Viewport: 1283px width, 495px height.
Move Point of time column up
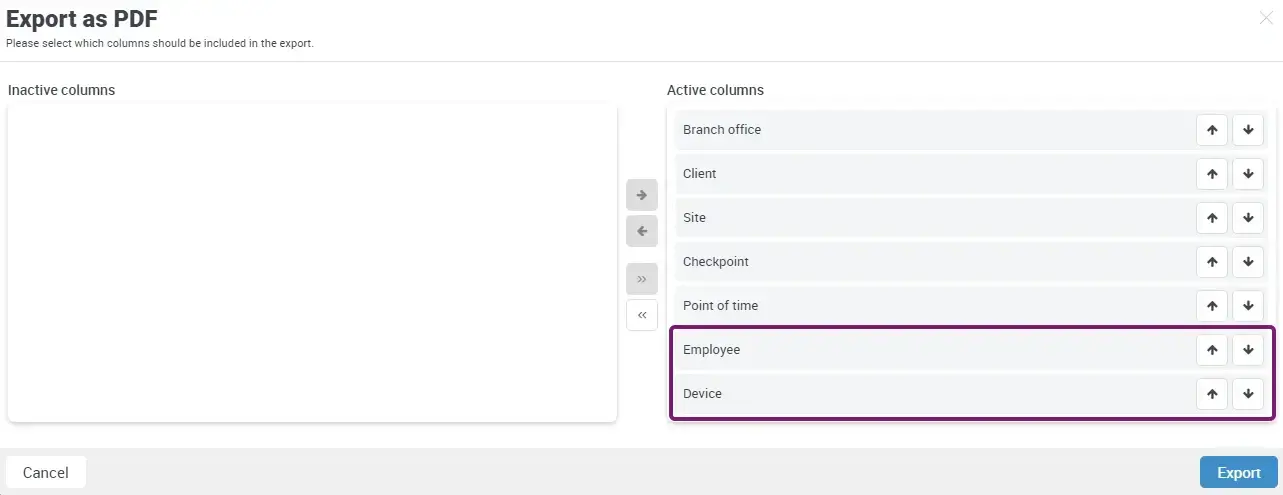pyautogui.click(x=1212, y=306)
